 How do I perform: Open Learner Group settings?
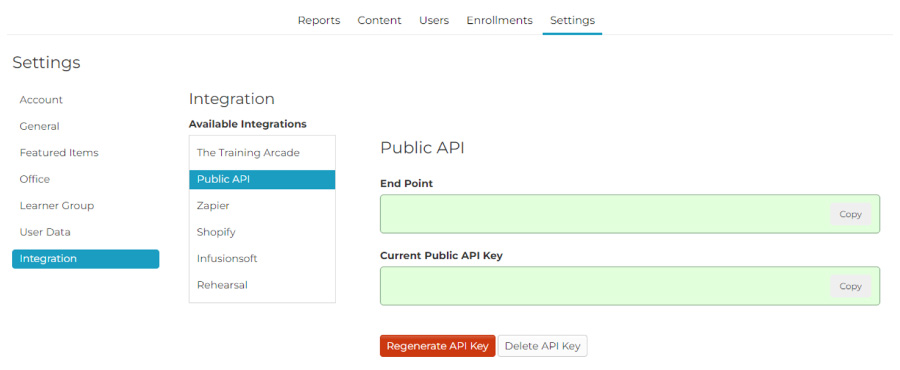click(x=57, y=205)
